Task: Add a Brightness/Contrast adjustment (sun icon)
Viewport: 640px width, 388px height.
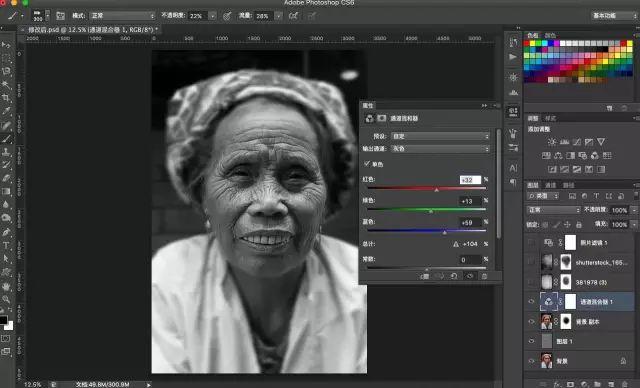Action: coord(552,142)
